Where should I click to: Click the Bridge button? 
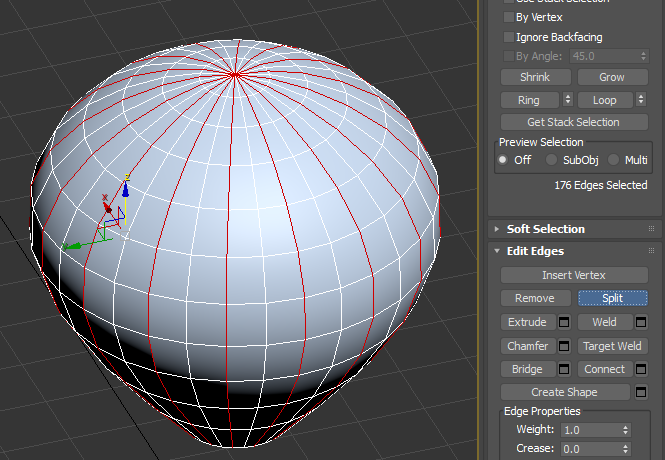[528, 369]
